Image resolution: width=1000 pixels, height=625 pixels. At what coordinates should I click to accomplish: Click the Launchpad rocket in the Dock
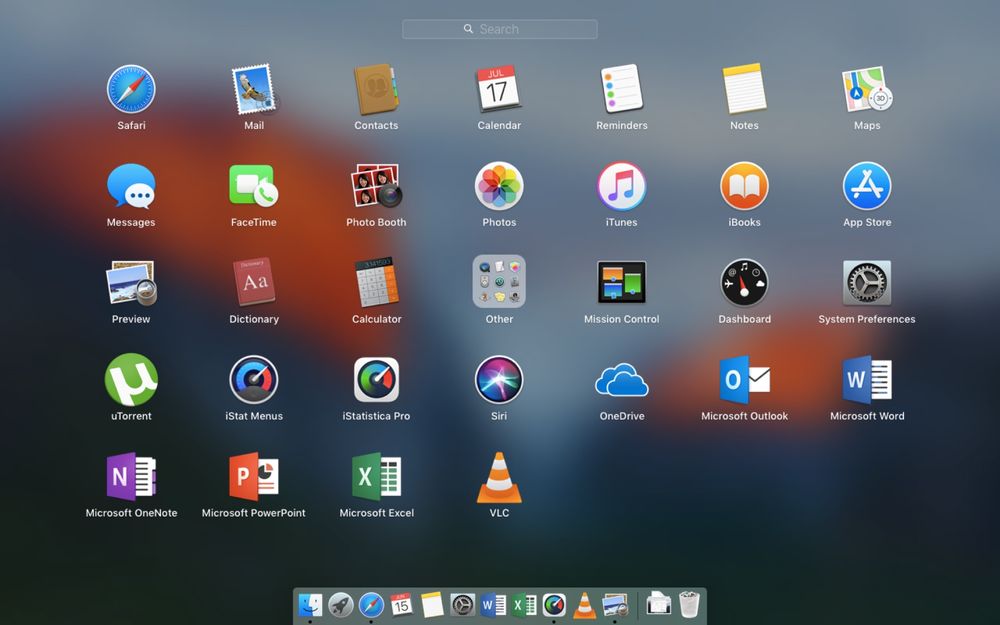point(341,605)
